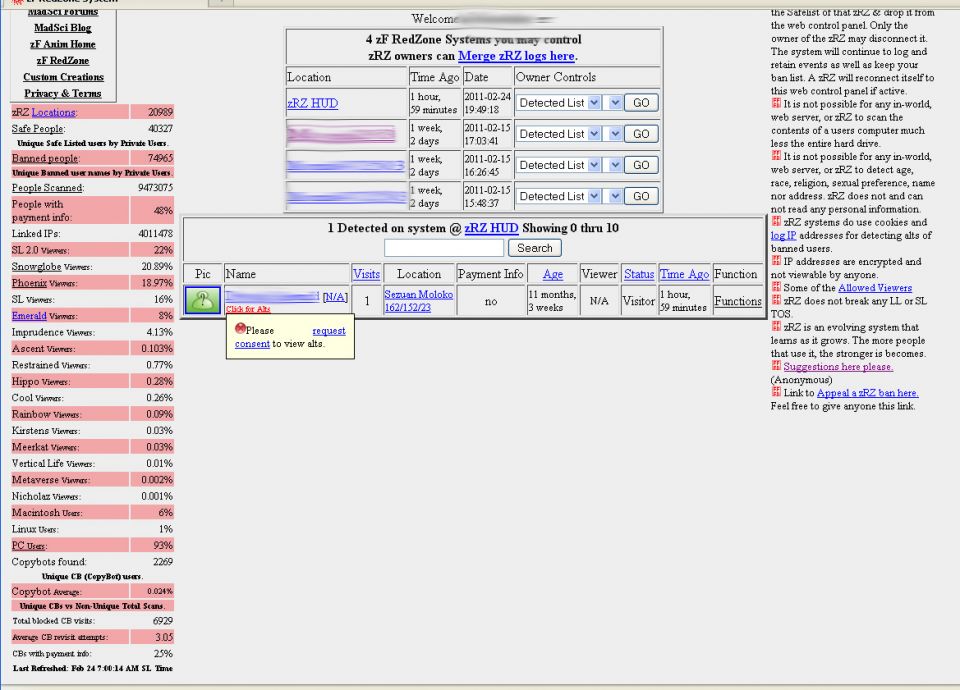Open zRZ HUD link in the Detected heading

point(491,228)
